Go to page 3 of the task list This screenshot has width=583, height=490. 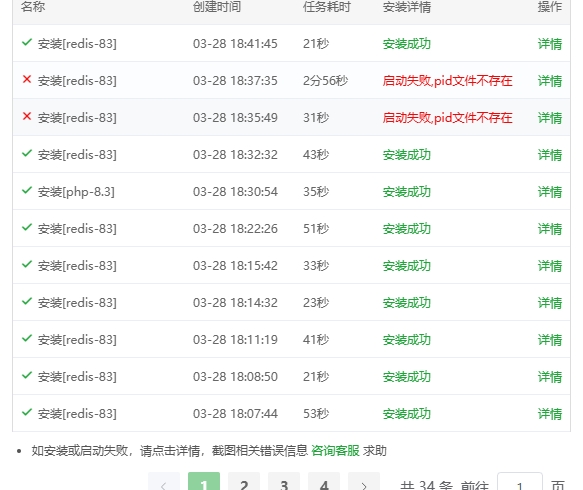click(x=284, y=484)
